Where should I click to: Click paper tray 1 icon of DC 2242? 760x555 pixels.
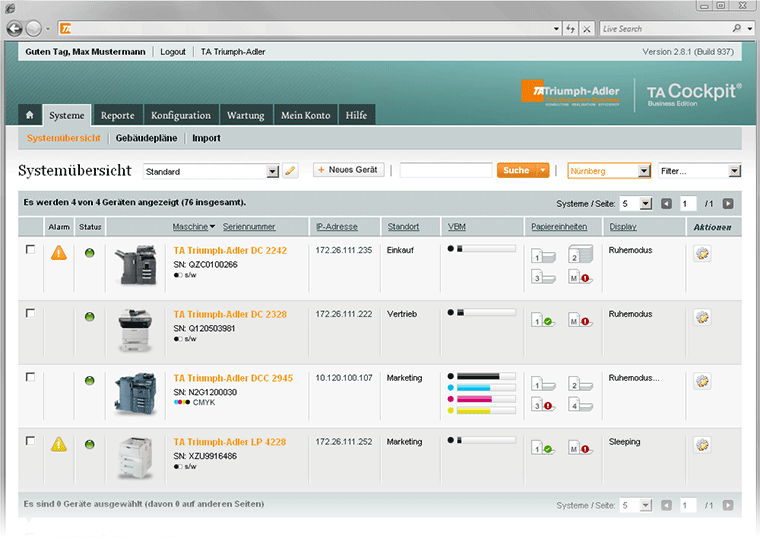tap(543, 256)
